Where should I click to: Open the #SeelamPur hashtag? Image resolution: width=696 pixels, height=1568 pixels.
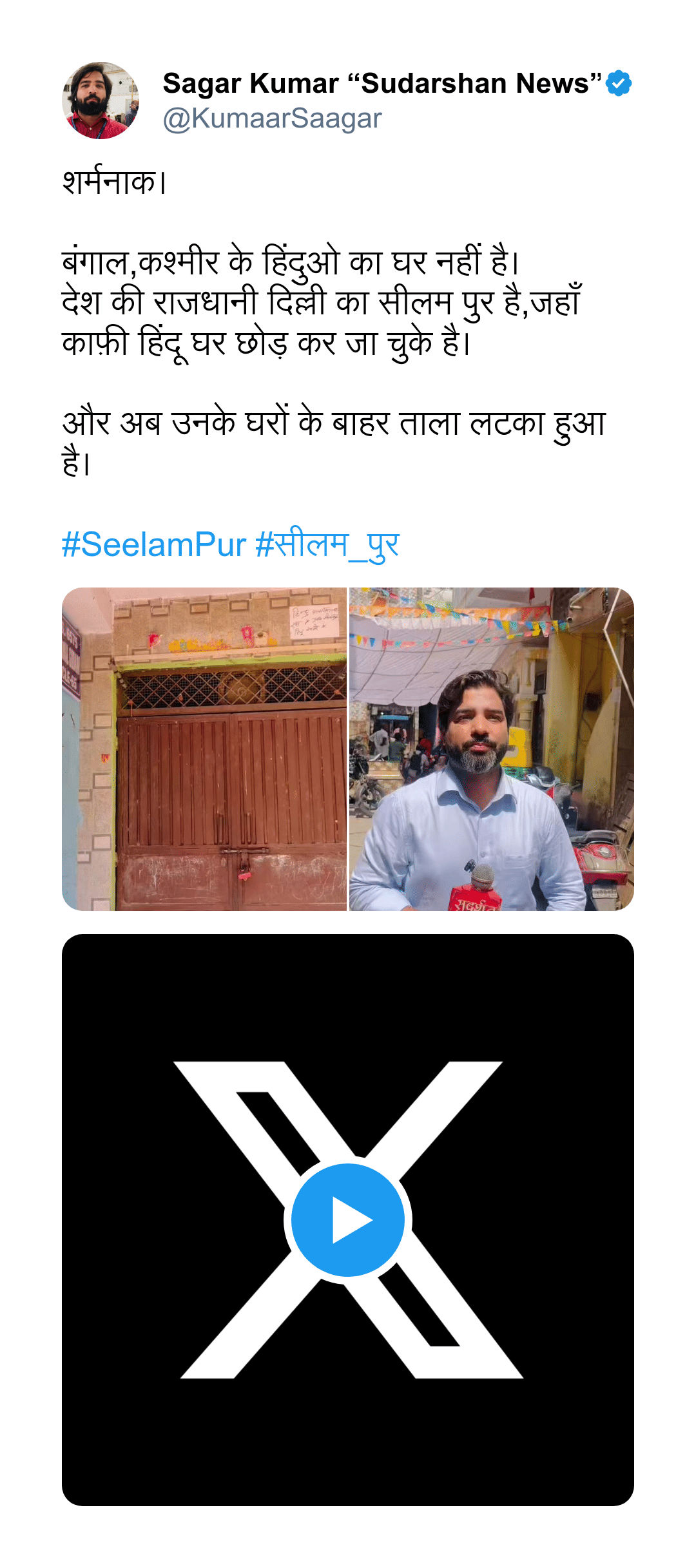point(154,544)
